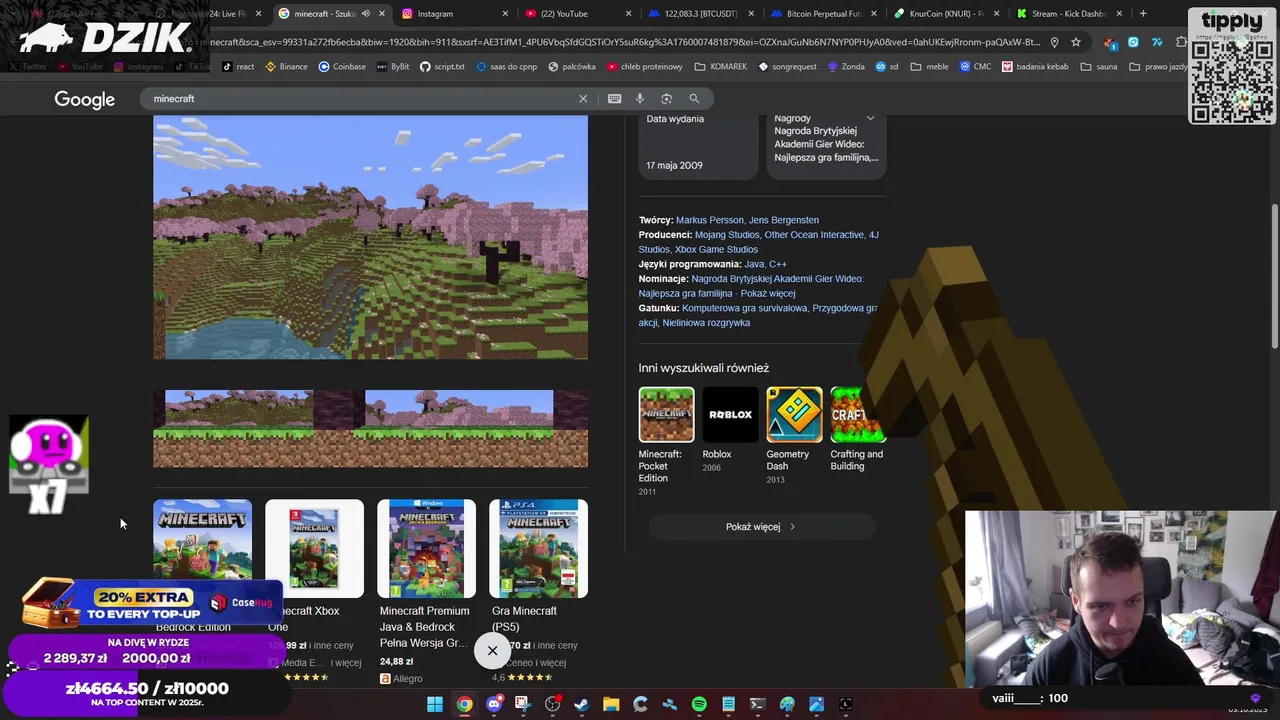
Task: Open Steam from the taskbar
Action: point(581,704)
